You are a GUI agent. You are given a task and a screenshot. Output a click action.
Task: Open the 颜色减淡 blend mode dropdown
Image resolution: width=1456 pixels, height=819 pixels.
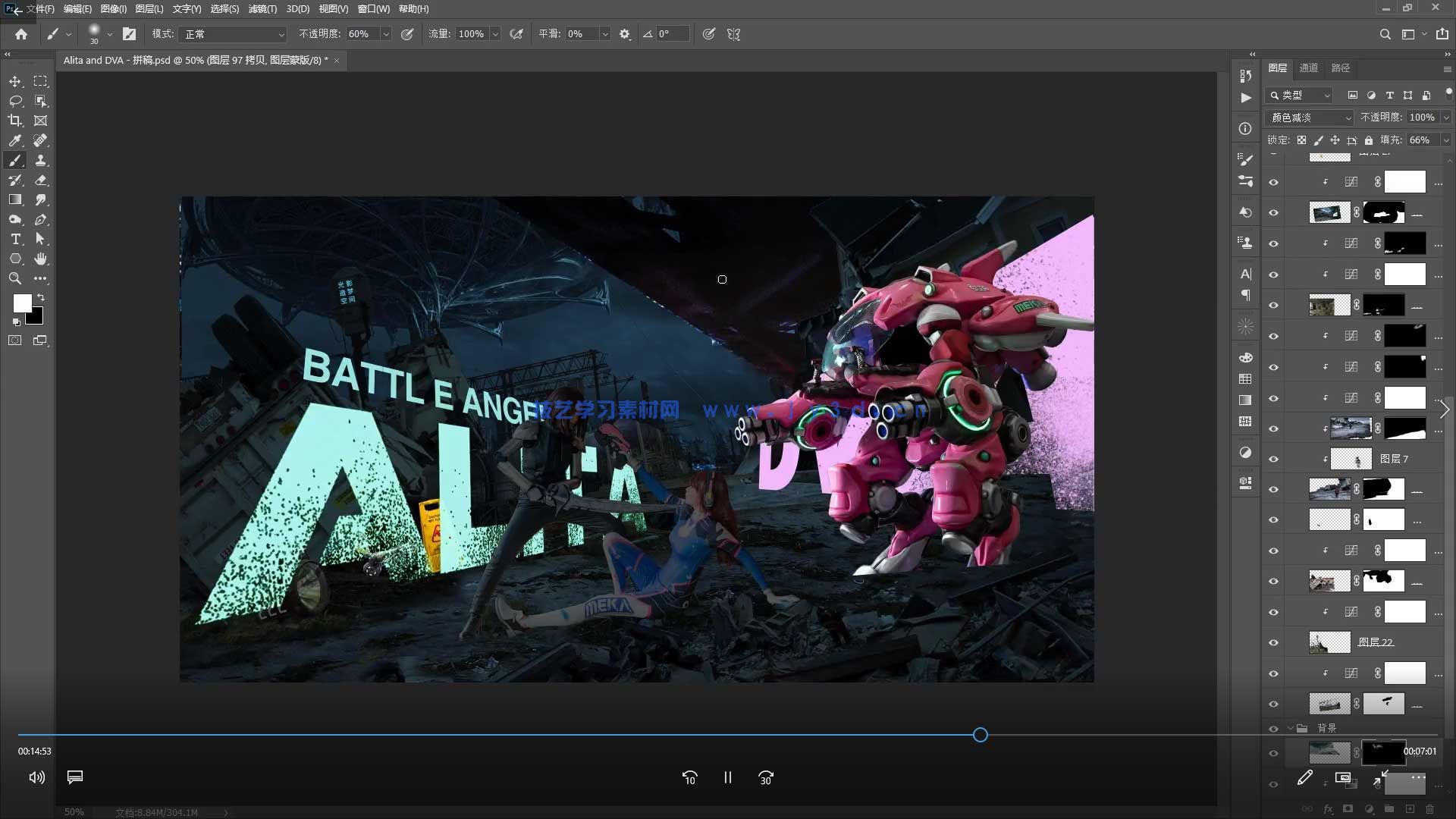pos(1310,118)
